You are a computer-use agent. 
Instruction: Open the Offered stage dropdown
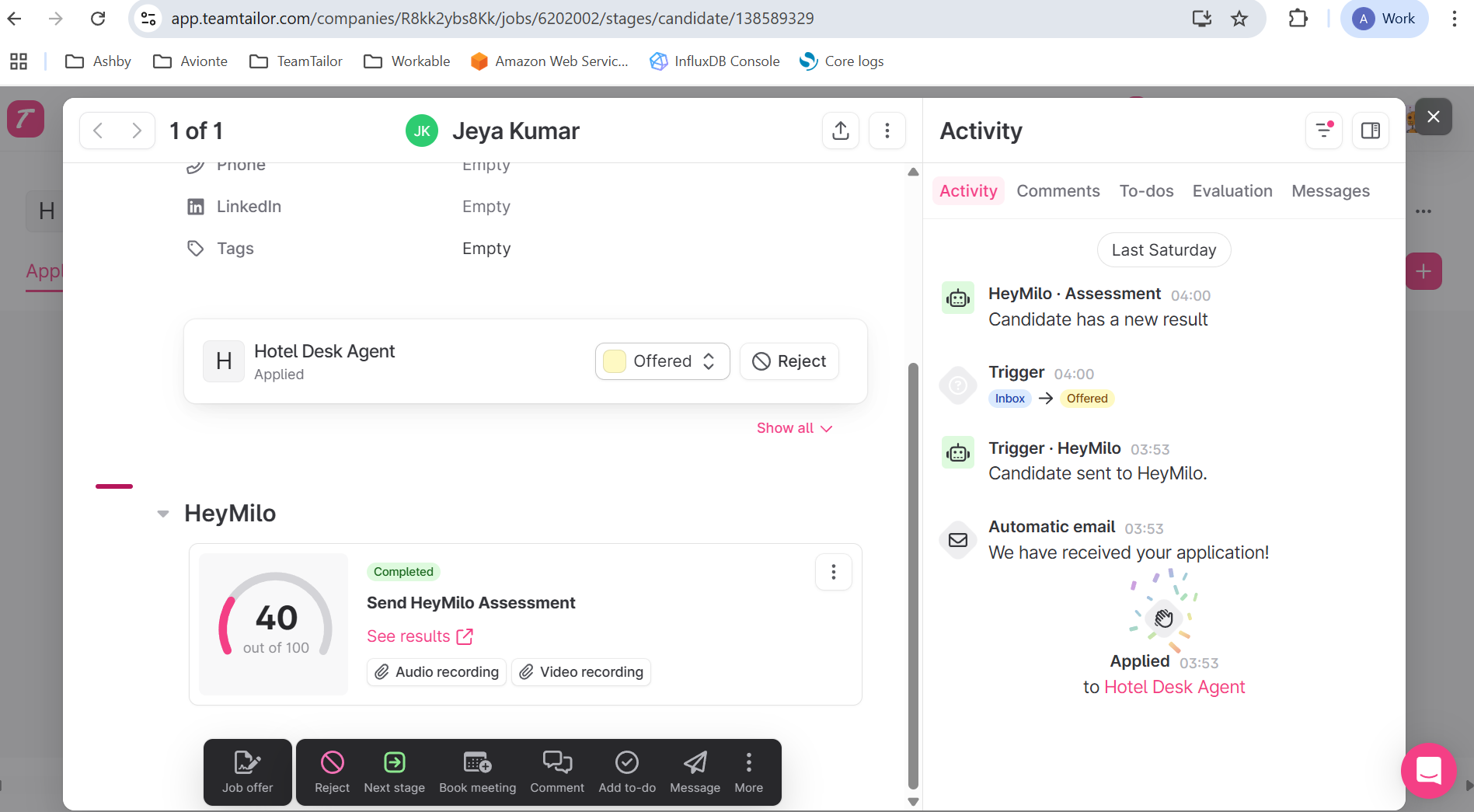pyautogui.click(x=662, y=361)
